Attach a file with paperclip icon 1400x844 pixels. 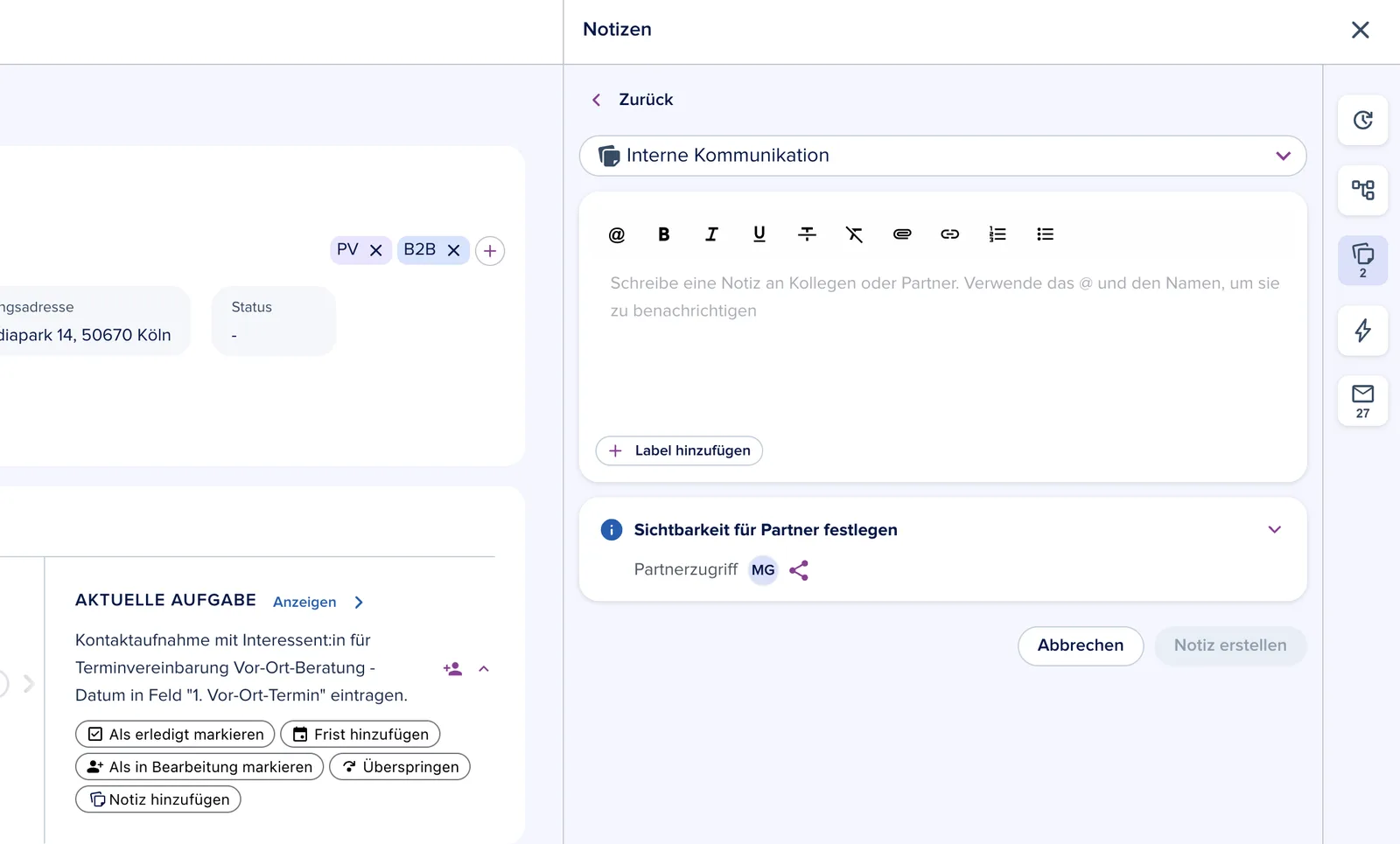coord(902,234)
